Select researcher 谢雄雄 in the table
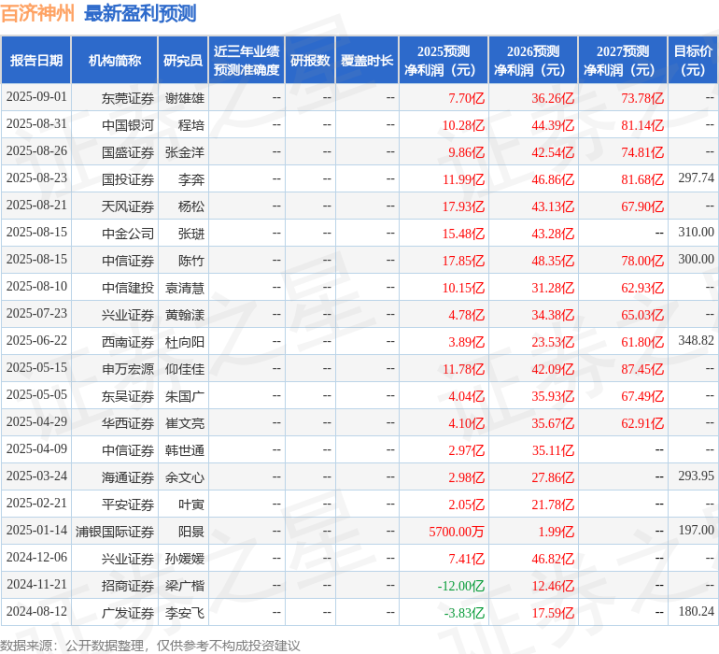 pos(184,98)
